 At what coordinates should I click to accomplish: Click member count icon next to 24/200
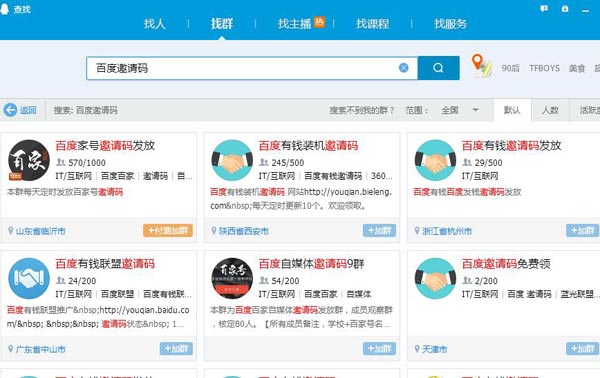coord(60,280)
